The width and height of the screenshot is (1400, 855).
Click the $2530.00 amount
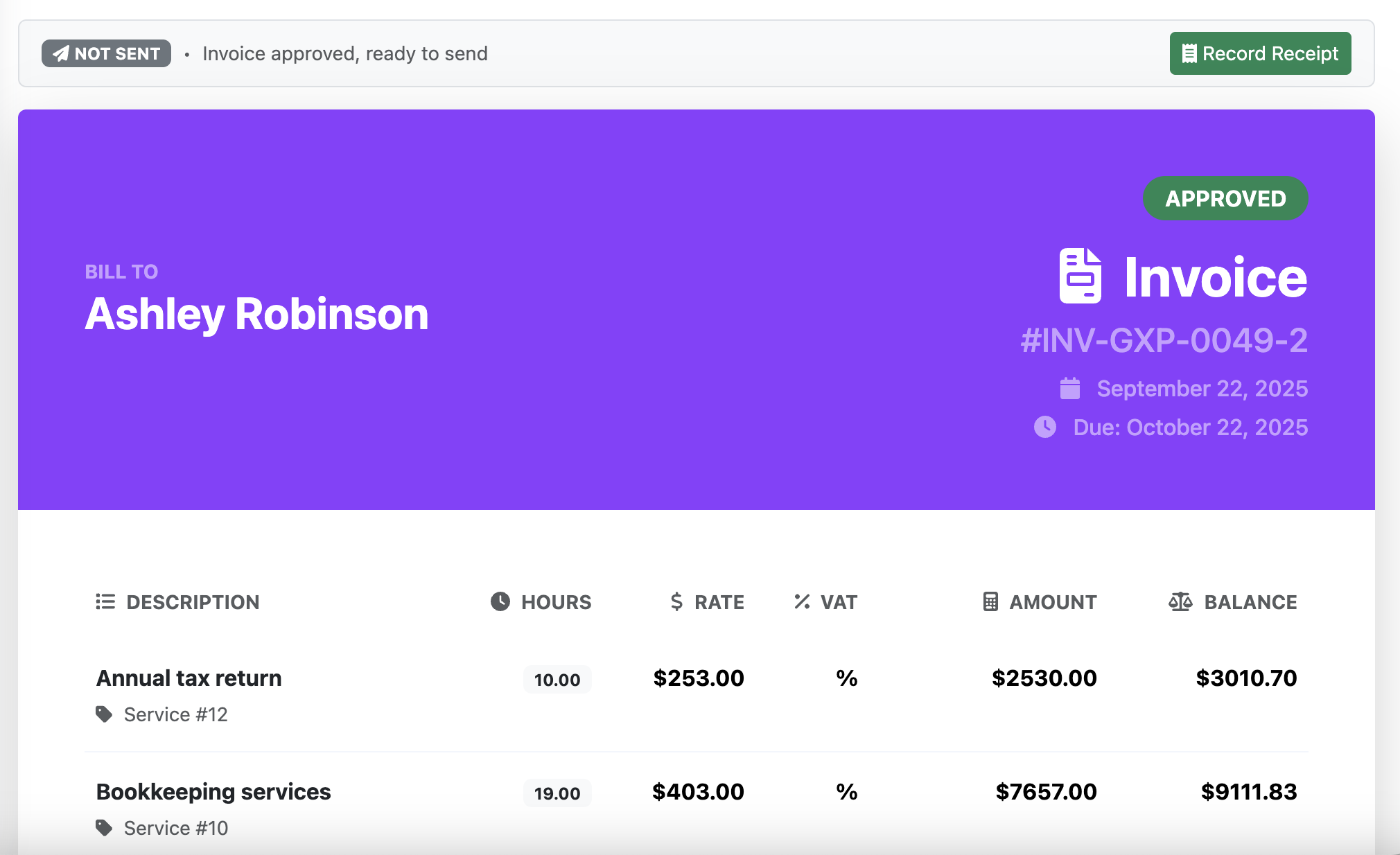click(x=1044, y=678)
